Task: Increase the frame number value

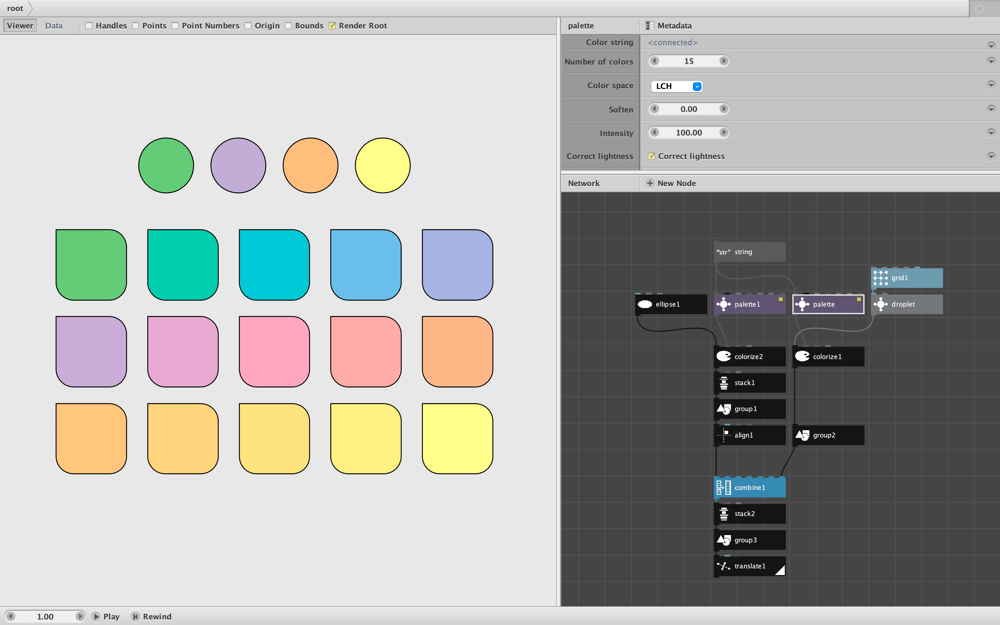Action: [80, 616]
